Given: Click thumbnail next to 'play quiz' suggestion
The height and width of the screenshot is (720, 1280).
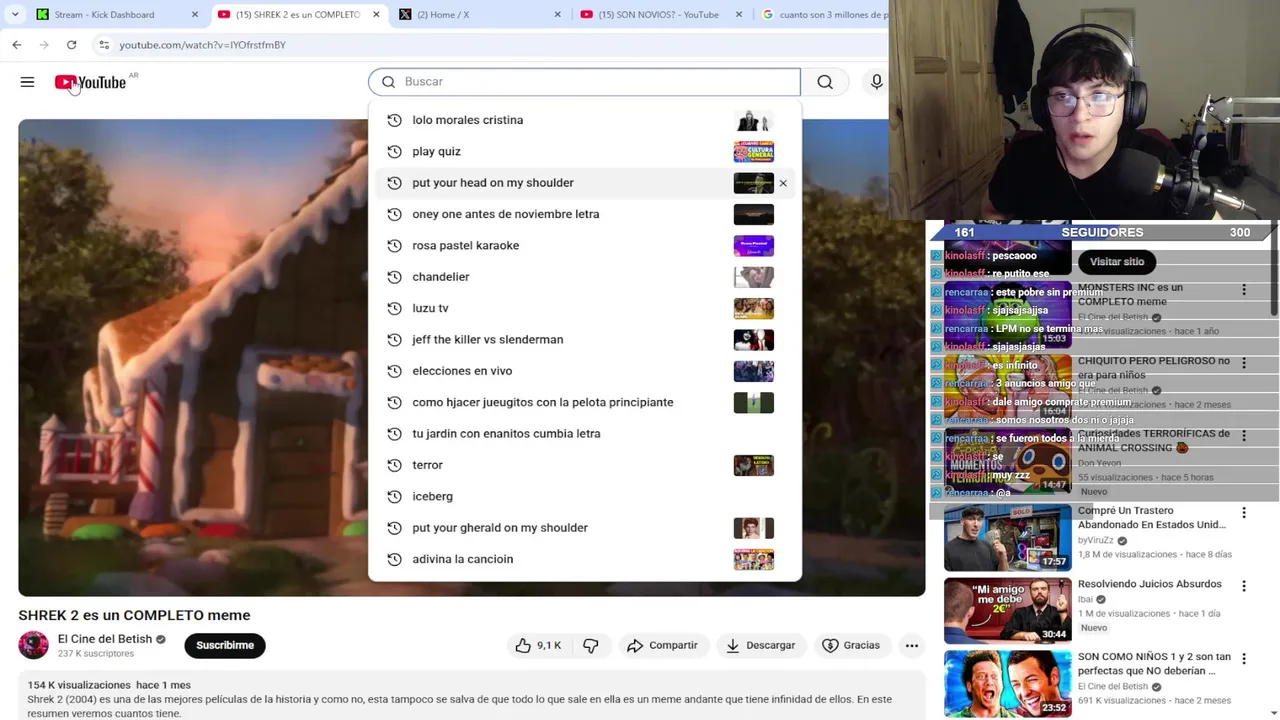Looking at the screenshot, I should tap(753, 151).
